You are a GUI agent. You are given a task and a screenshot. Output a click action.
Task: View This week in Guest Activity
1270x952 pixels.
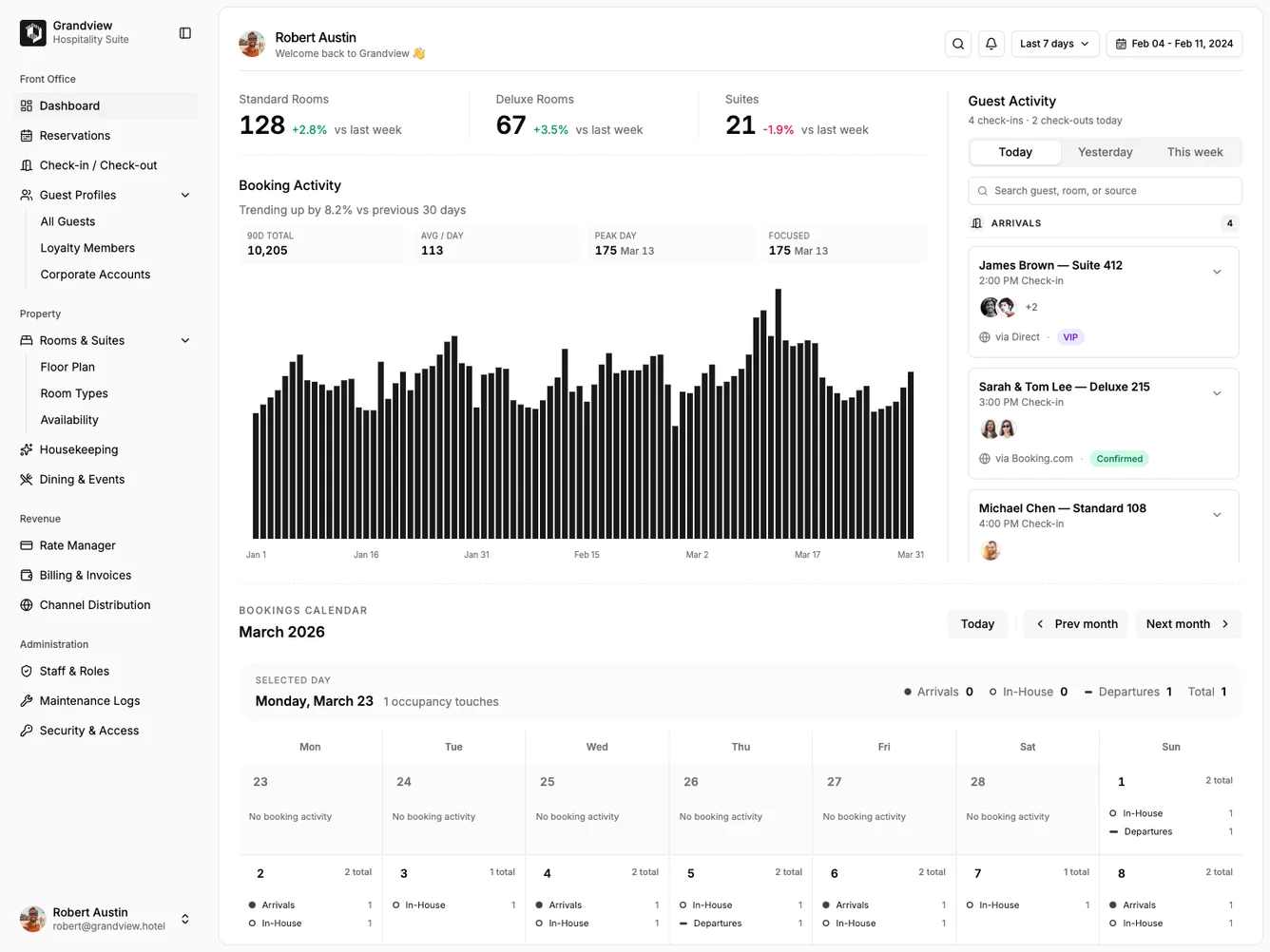(x=1193, y=151)
